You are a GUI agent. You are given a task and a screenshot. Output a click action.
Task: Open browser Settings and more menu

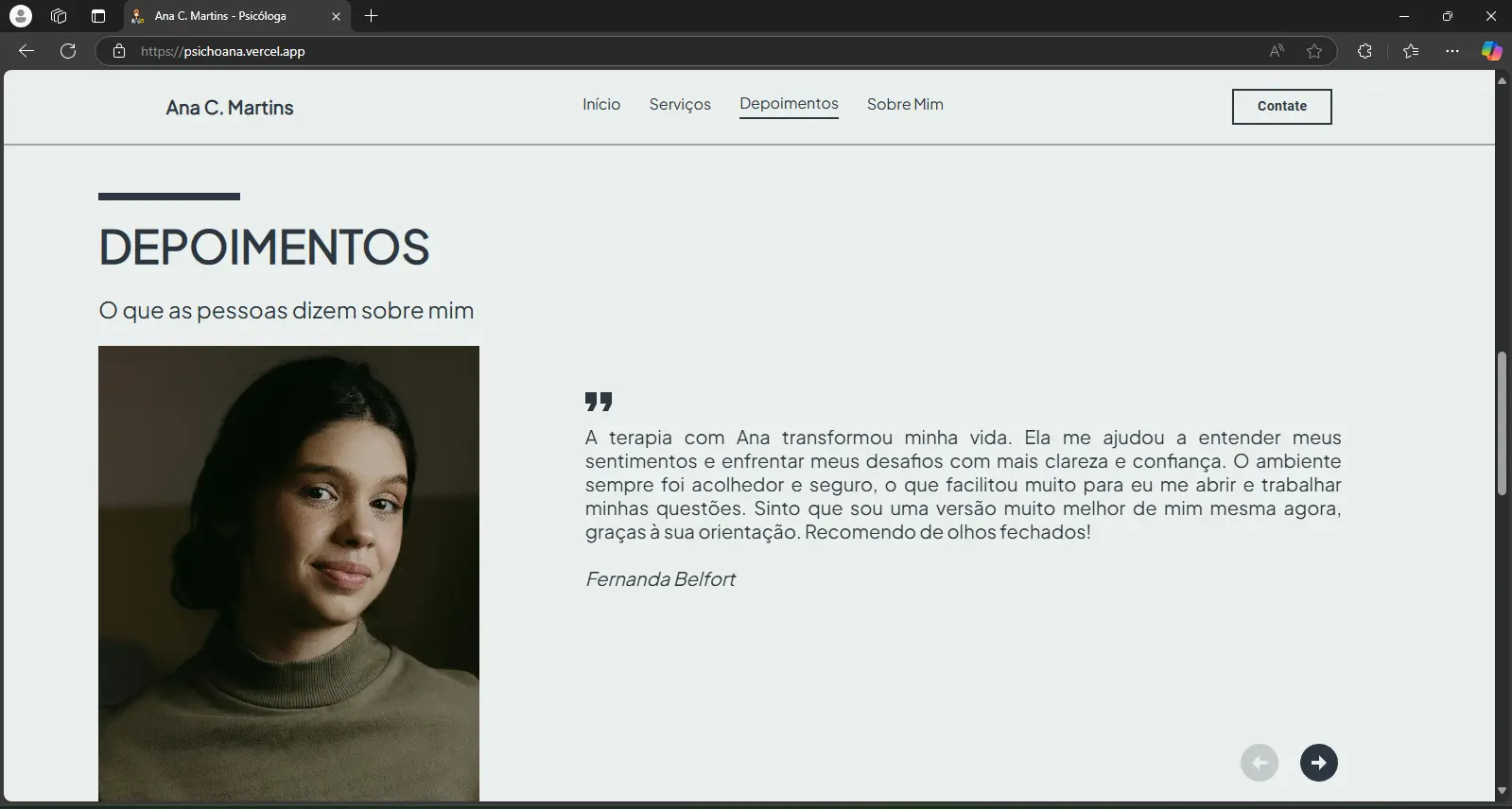pyautogui.click(x=1452, y=51)
